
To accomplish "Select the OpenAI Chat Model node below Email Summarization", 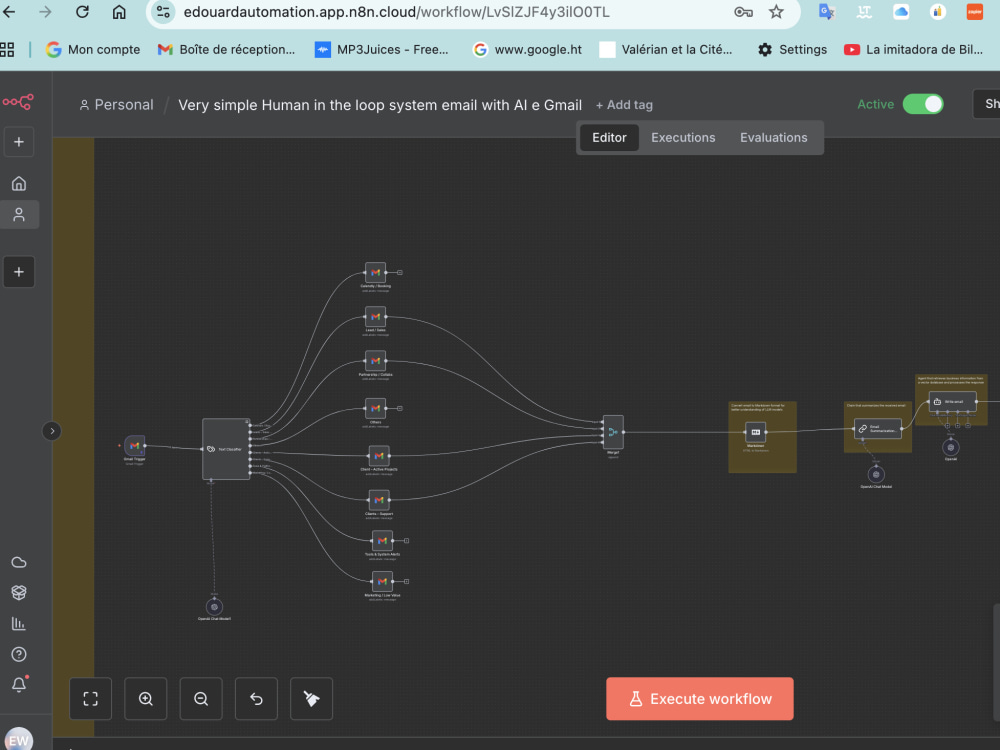I will (876, 474).
